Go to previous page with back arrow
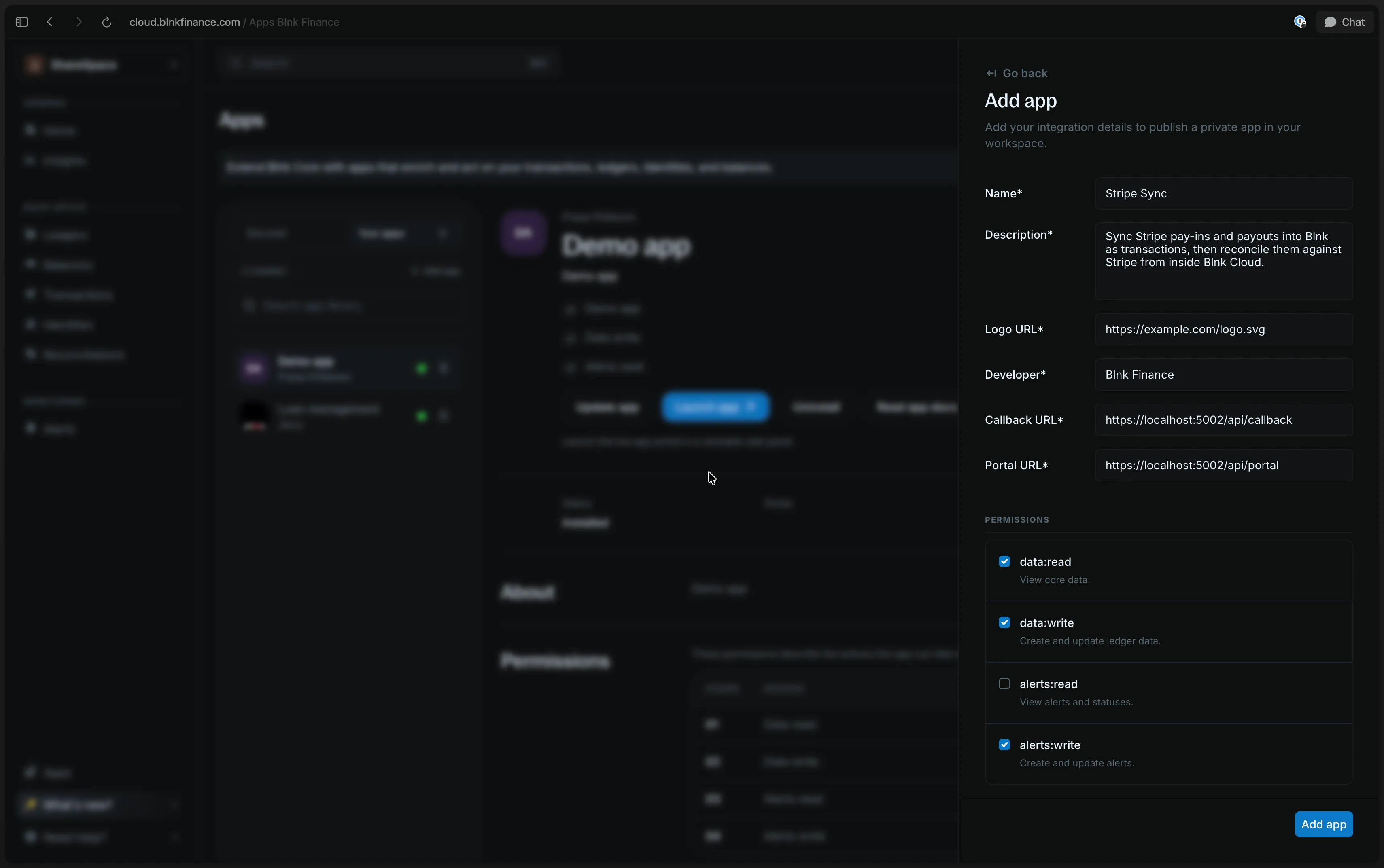Image resolution: width=1384 pixels, height=868 pixels. pos(50,22)
